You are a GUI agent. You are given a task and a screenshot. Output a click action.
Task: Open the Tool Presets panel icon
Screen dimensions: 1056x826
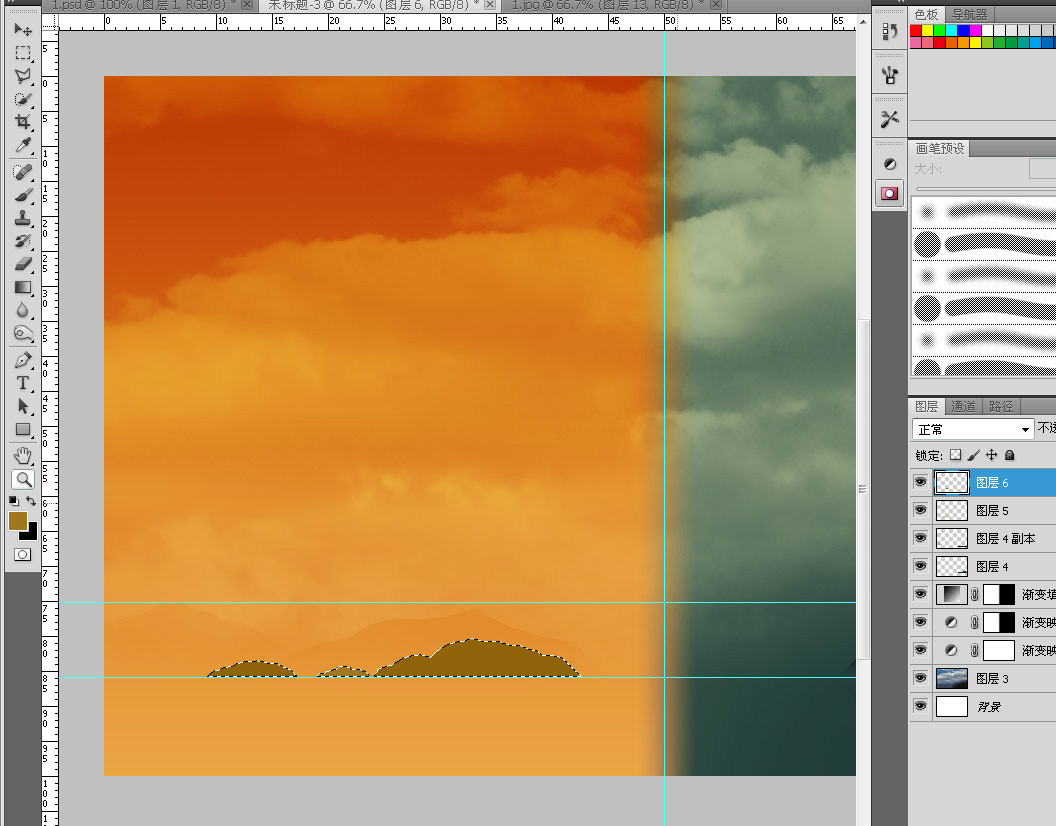pyautogui.click(x=890, y=119)
